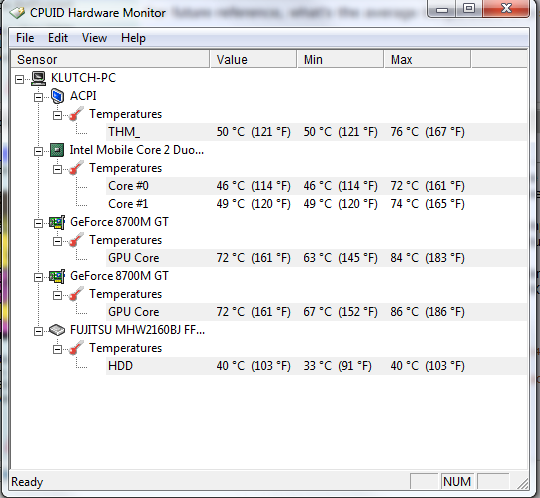
Task: Collapse Temperatures under Intel Mobile Core 2 Duo
Action: click(x=58, y=169)
